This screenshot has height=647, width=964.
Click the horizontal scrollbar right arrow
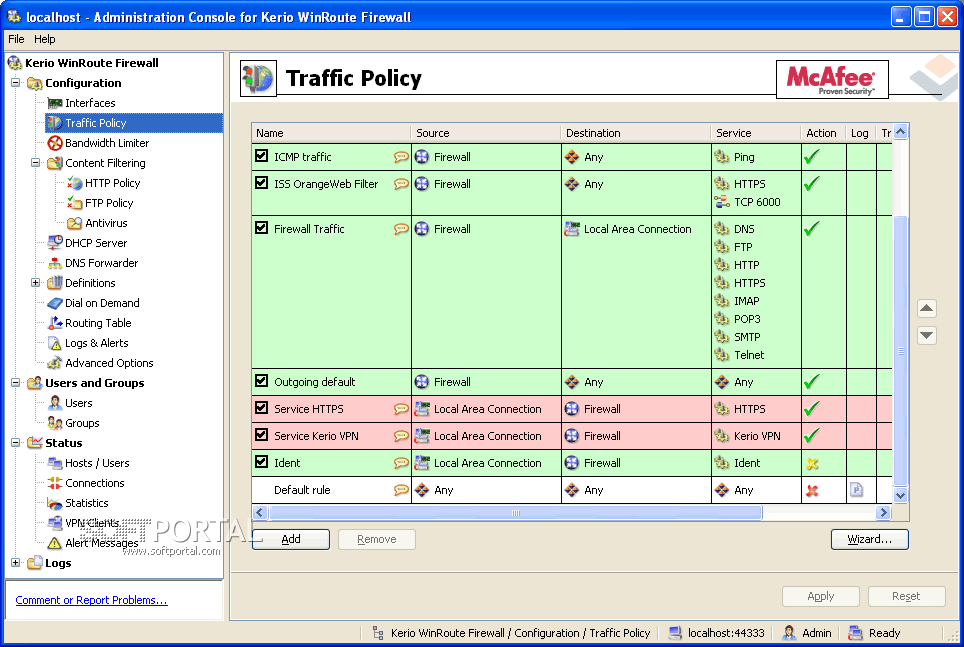coord(884,512)
